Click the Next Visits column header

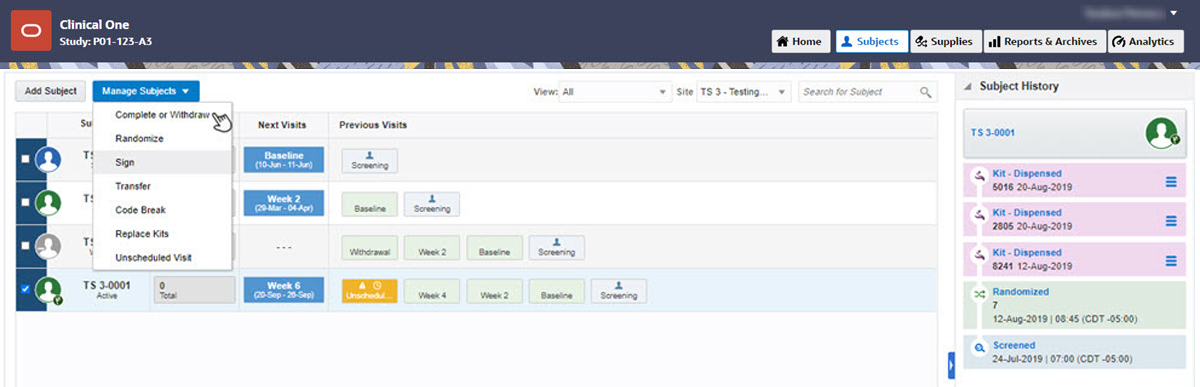(x=281, y=125)
